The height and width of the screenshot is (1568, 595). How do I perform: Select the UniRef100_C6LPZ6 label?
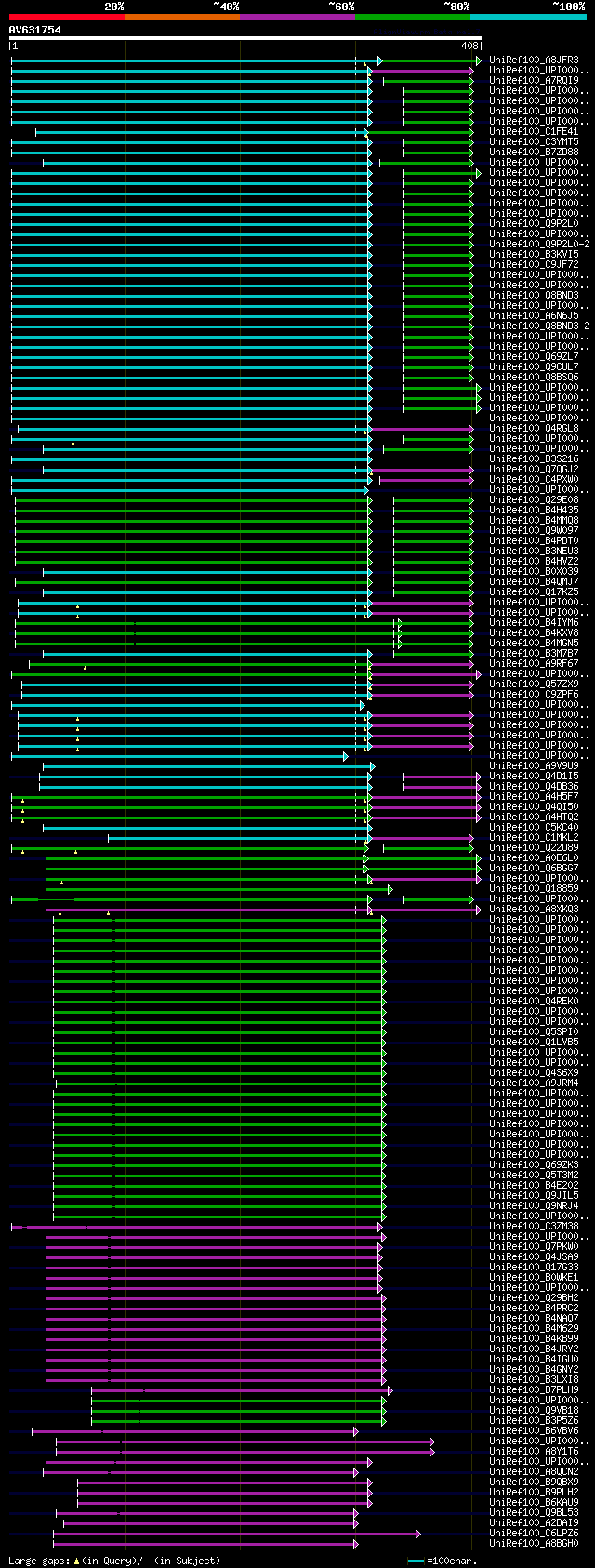click(x=534, y=1534)
